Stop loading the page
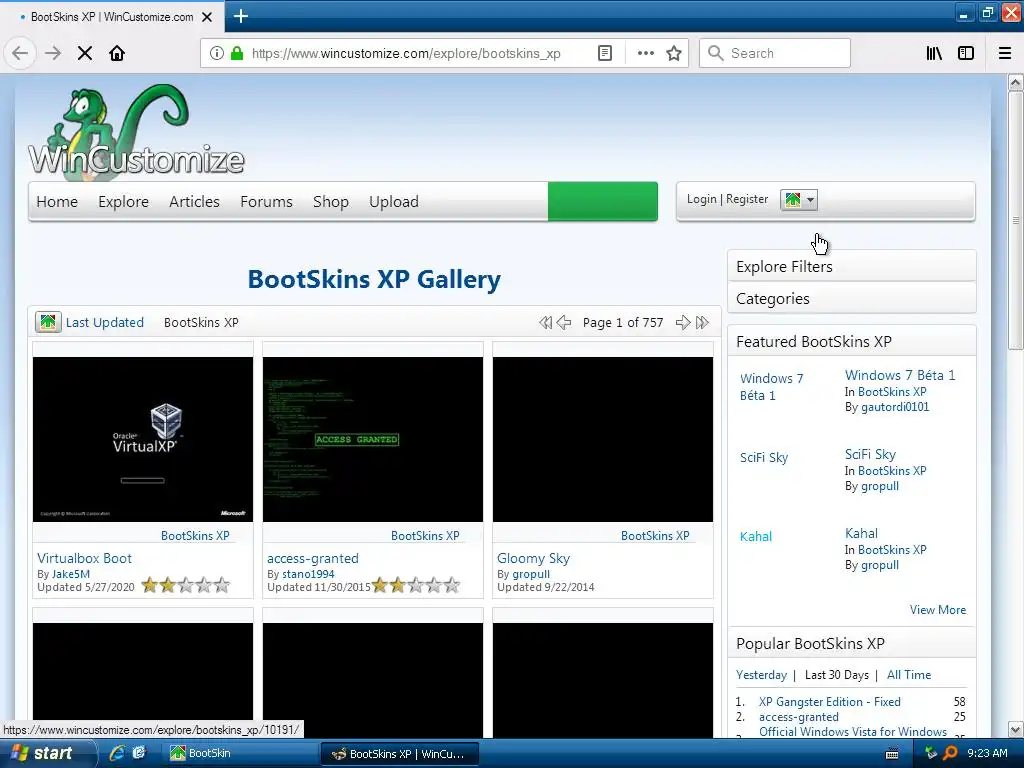Viewport: 1024px width, 768px height. tap(85, 53)
